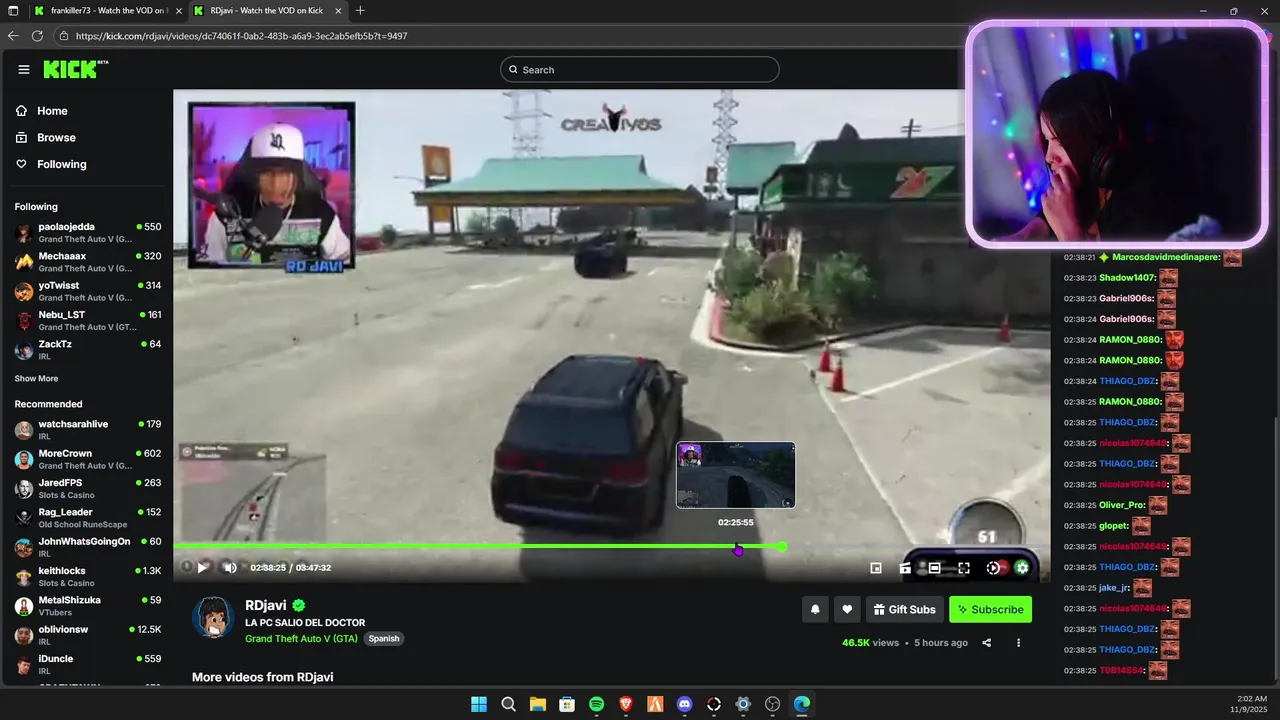This screenshot has width=1280, height=720.
Task: Click the video progress bar handle
Action: tap(782, 546)
